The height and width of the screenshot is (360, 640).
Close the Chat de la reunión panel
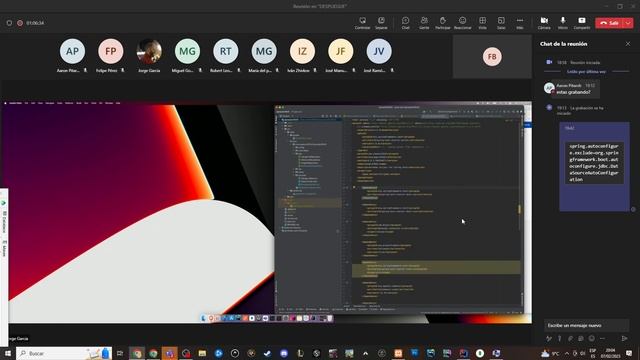[628, 44]
